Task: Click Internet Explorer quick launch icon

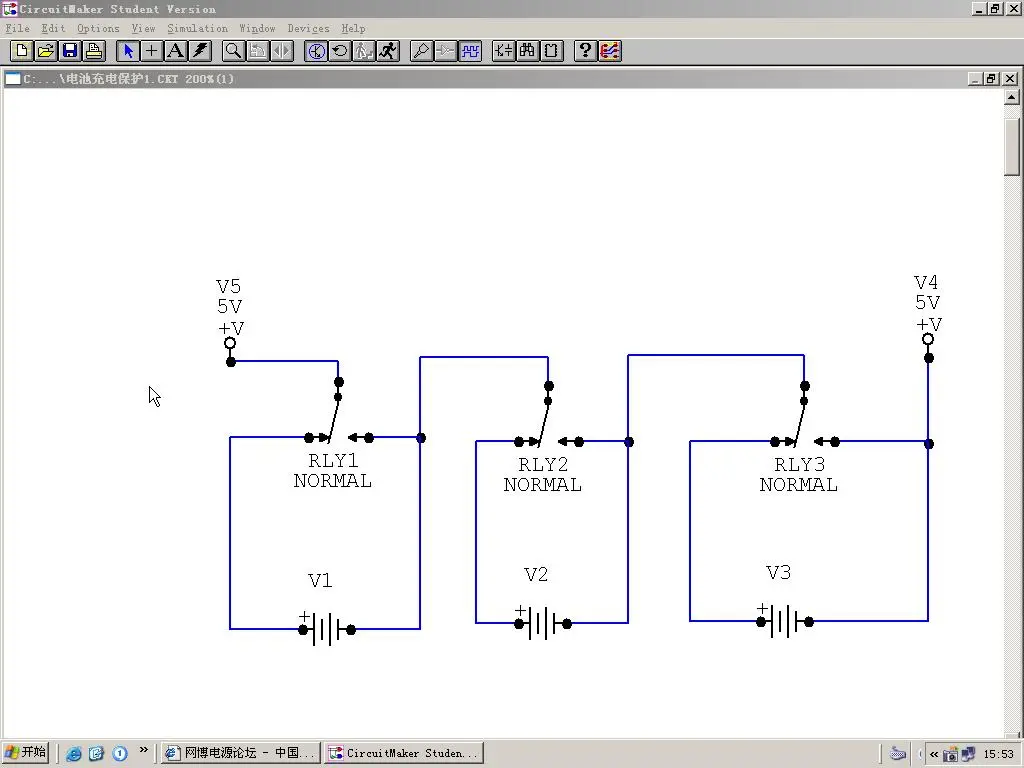Action: point(74,754)
